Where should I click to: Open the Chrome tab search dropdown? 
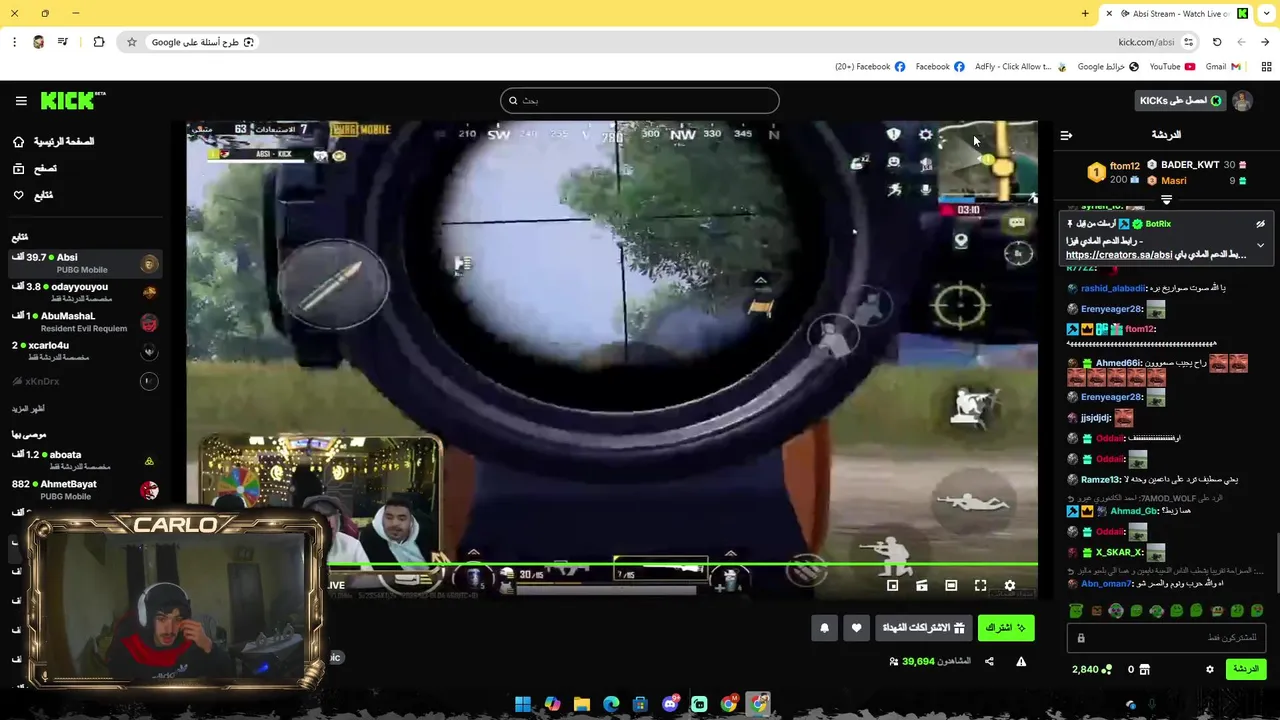(1267, 13)
